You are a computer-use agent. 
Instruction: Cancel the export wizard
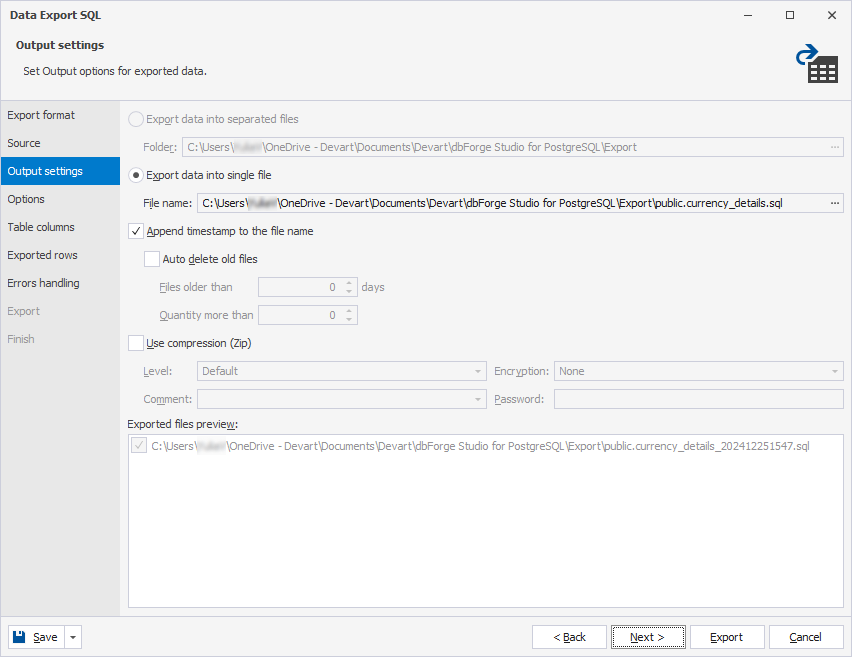(x=806, y=637)
